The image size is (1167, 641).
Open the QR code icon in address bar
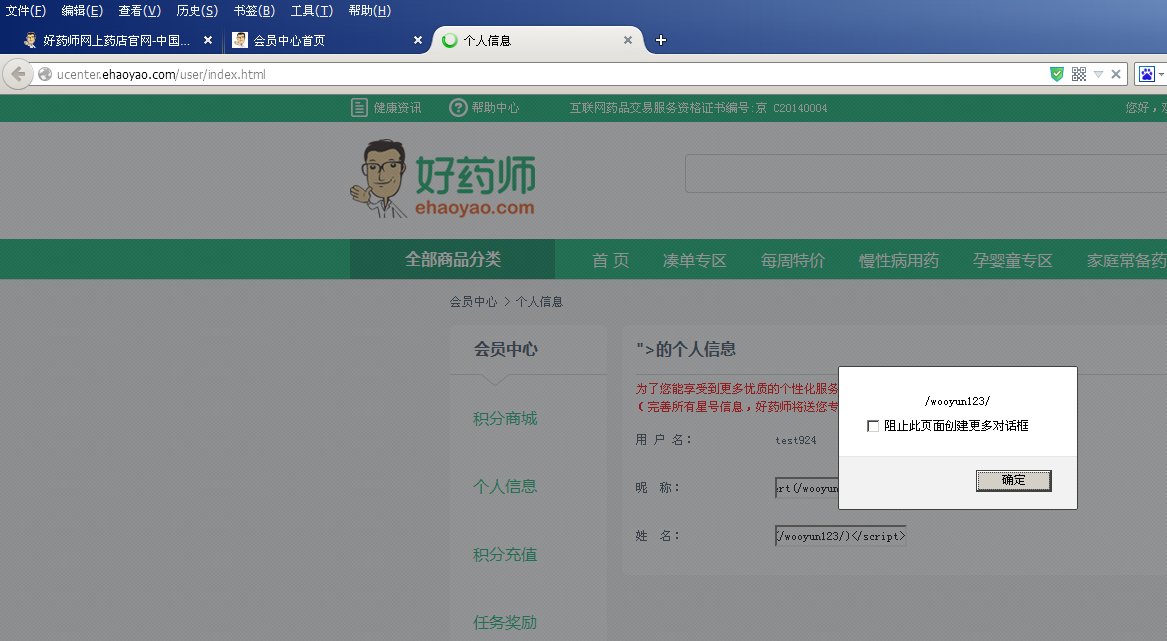point(1078,74)
